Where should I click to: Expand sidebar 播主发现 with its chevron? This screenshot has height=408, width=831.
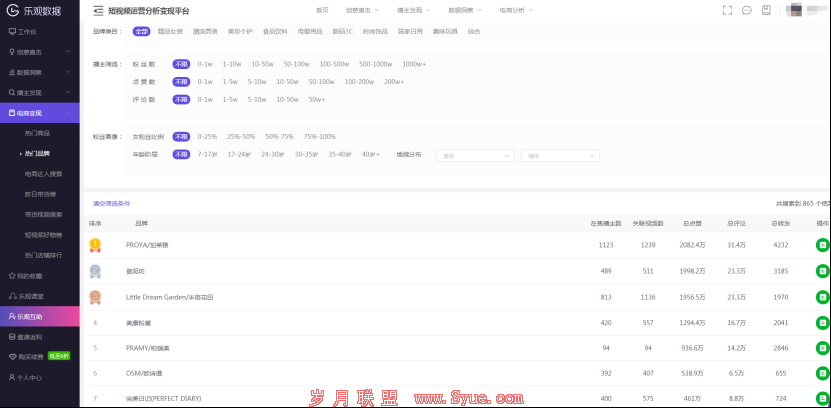pos(68,92)
